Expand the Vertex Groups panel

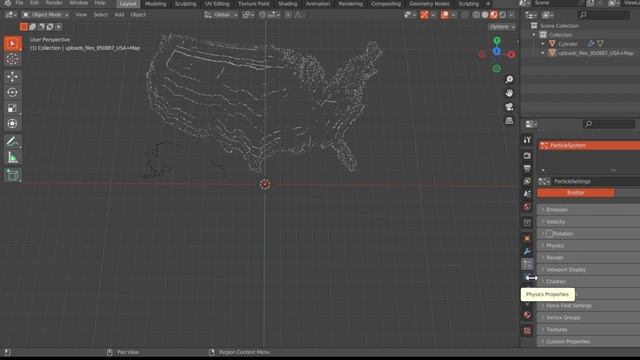[x=588, y=318]
